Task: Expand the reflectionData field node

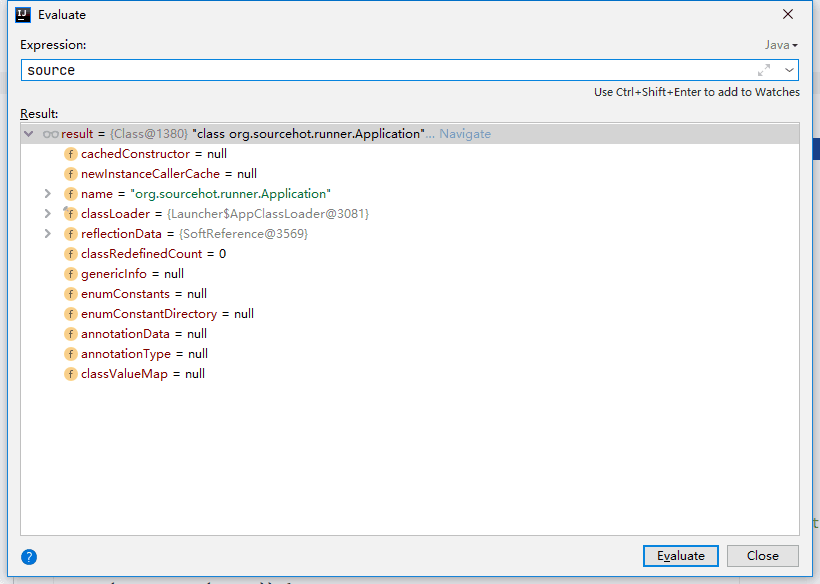Action: (x=48, y=234)
